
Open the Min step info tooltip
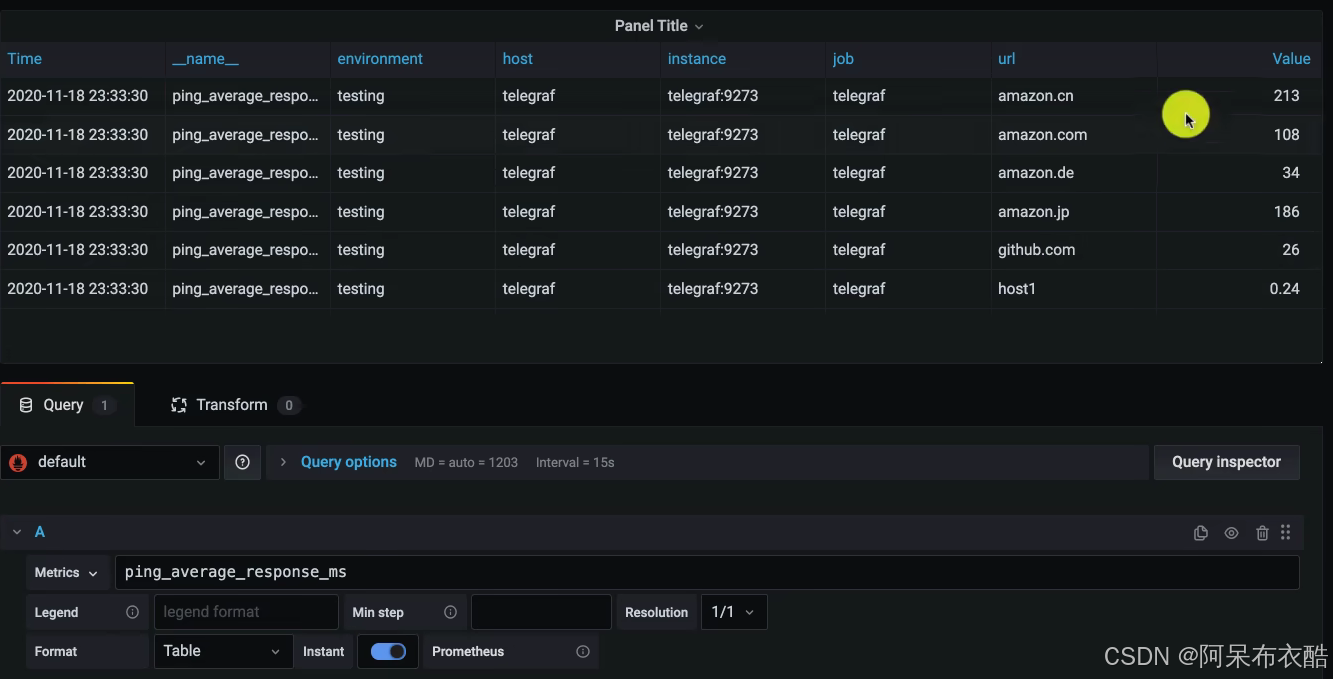click(x=450, y=611)
